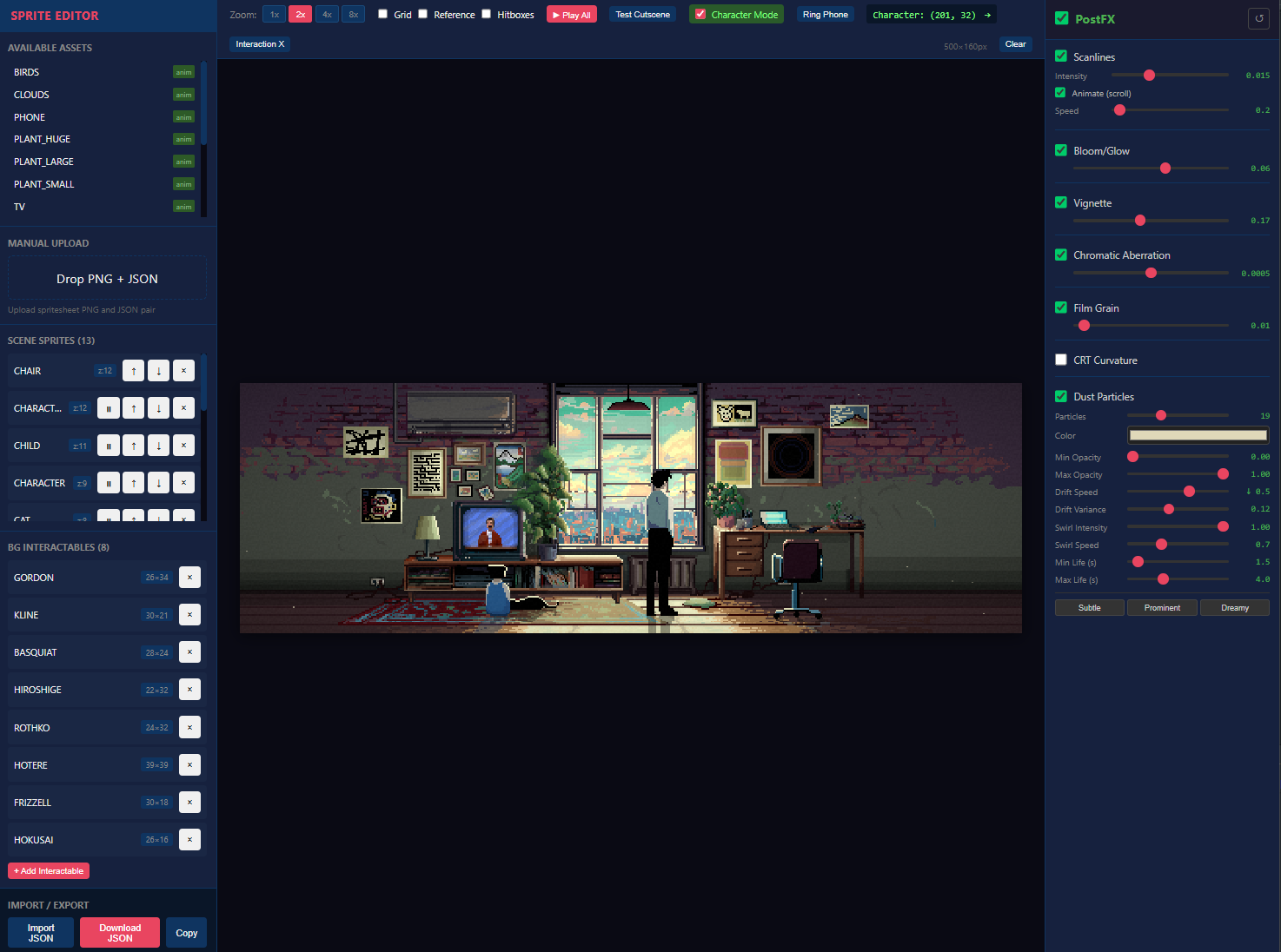Open the Dust Particles color swatch
Image resolution: width=1281 pixels, height=952 pixels.
tap(1198, 435)
